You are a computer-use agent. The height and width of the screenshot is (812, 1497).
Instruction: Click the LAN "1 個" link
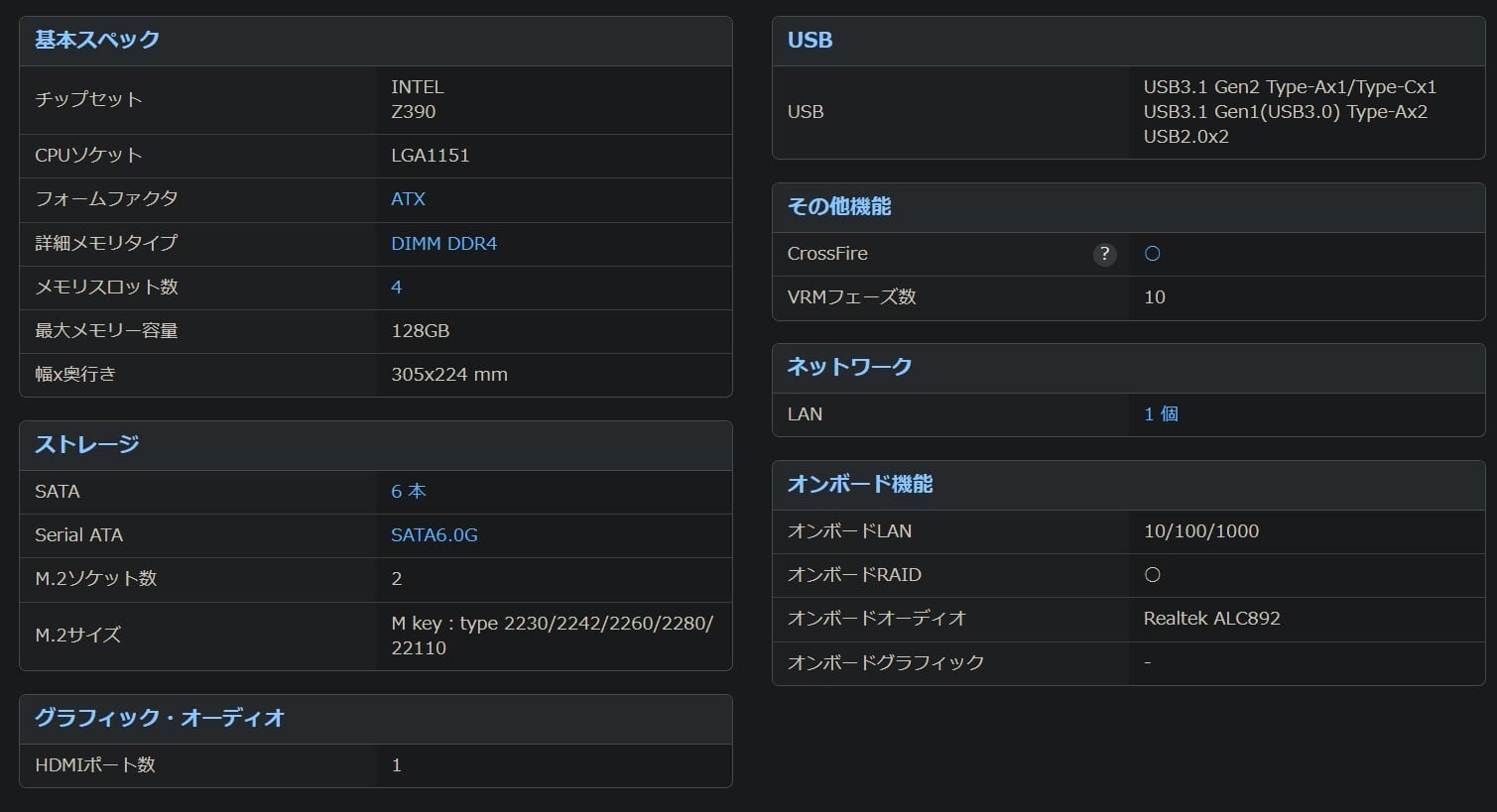(x=1161, y=413)
